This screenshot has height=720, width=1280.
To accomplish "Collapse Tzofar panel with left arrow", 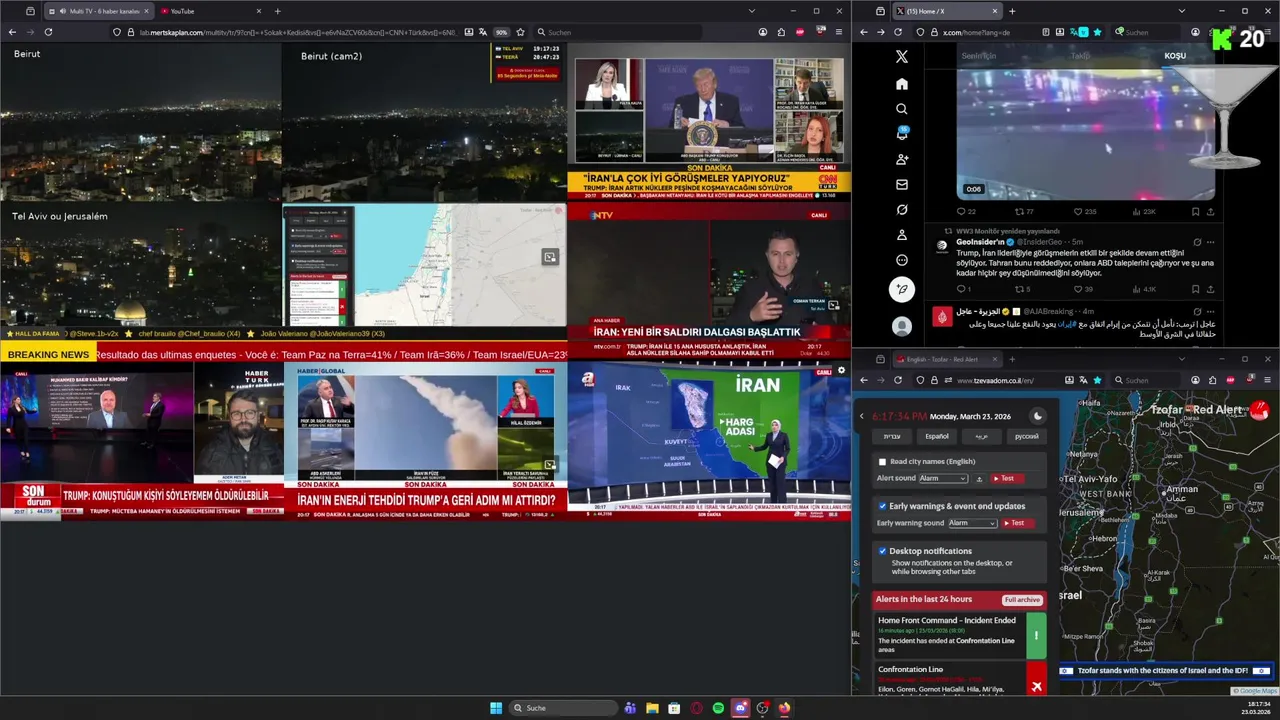I will tap(862, 416).
